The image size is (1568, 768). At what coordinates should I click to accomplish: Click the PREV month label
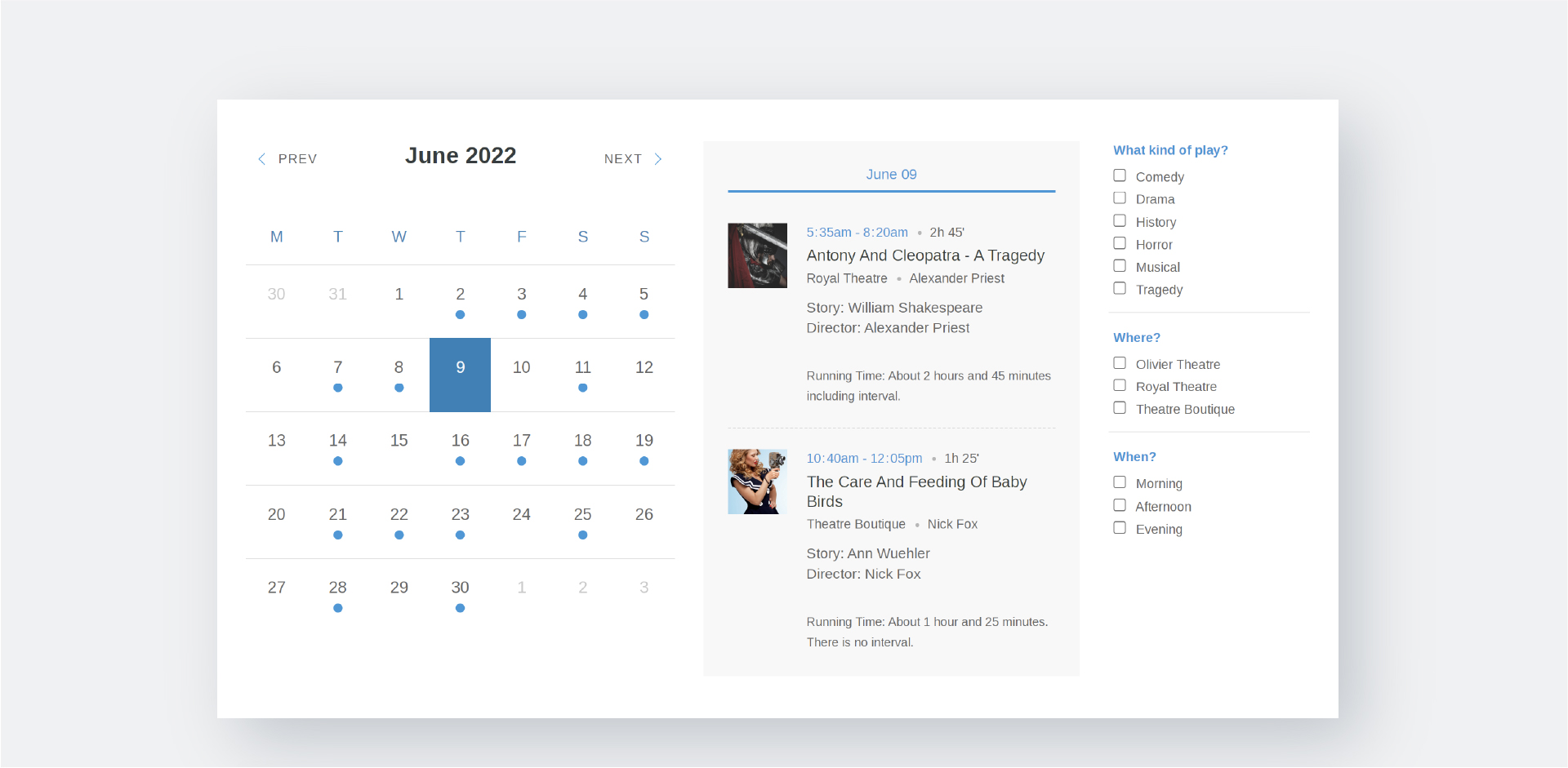point(297,159)
